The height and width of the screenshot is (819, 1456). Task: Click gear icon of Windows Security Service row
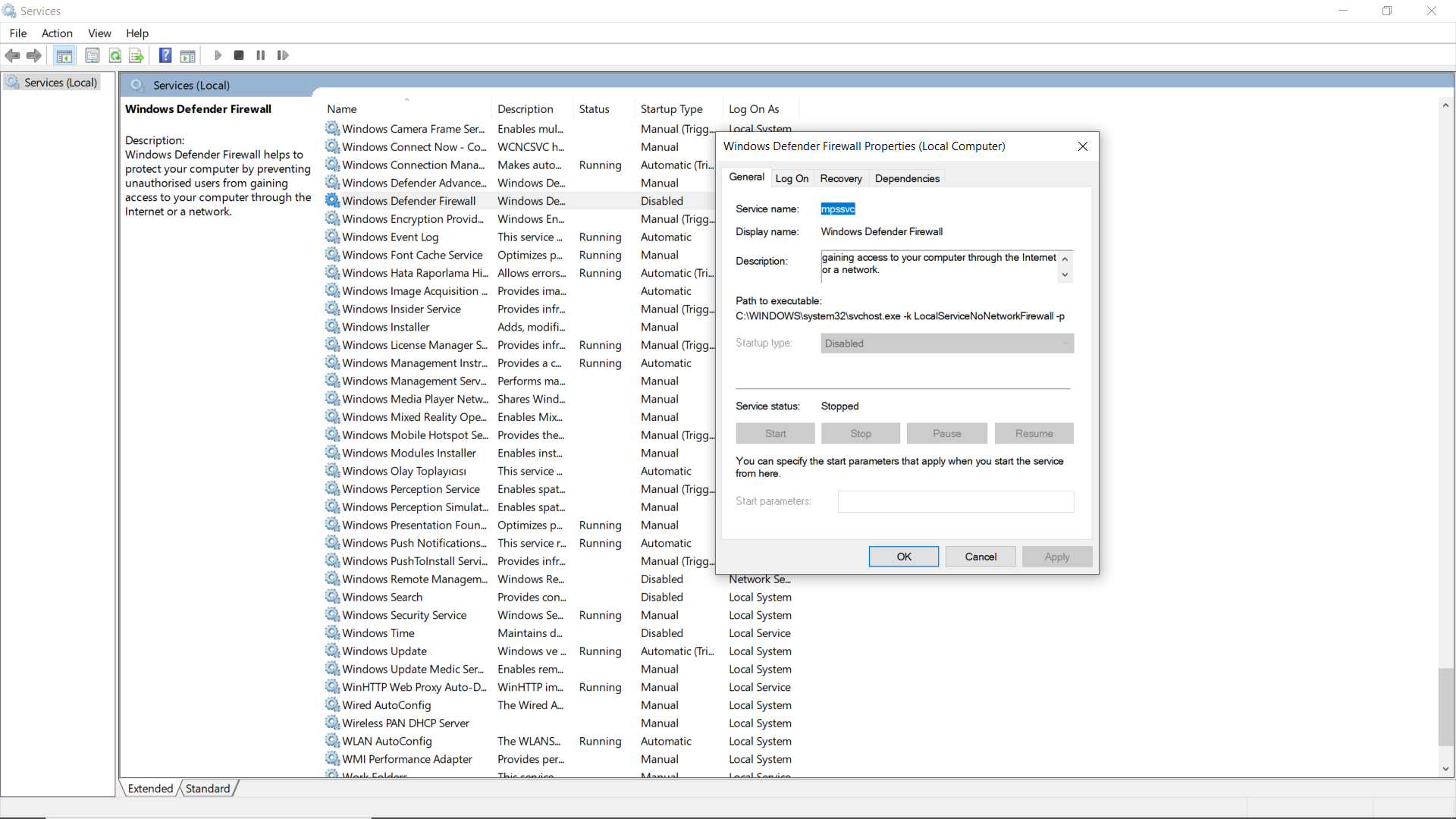(x=332, y=614)
